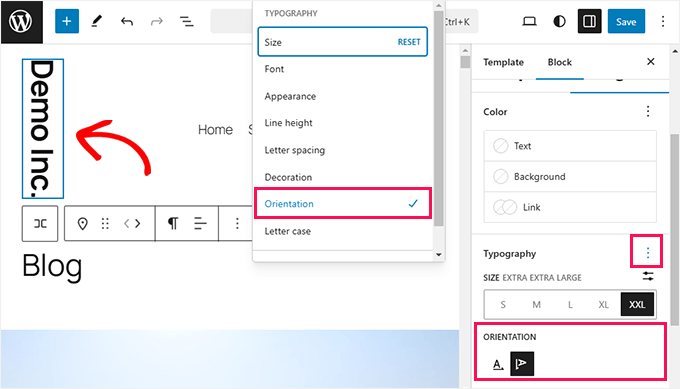Image resolution: width=680 pixels, height=389 pixels.
Task: Choose the XL font size
Action: [603, 304]
